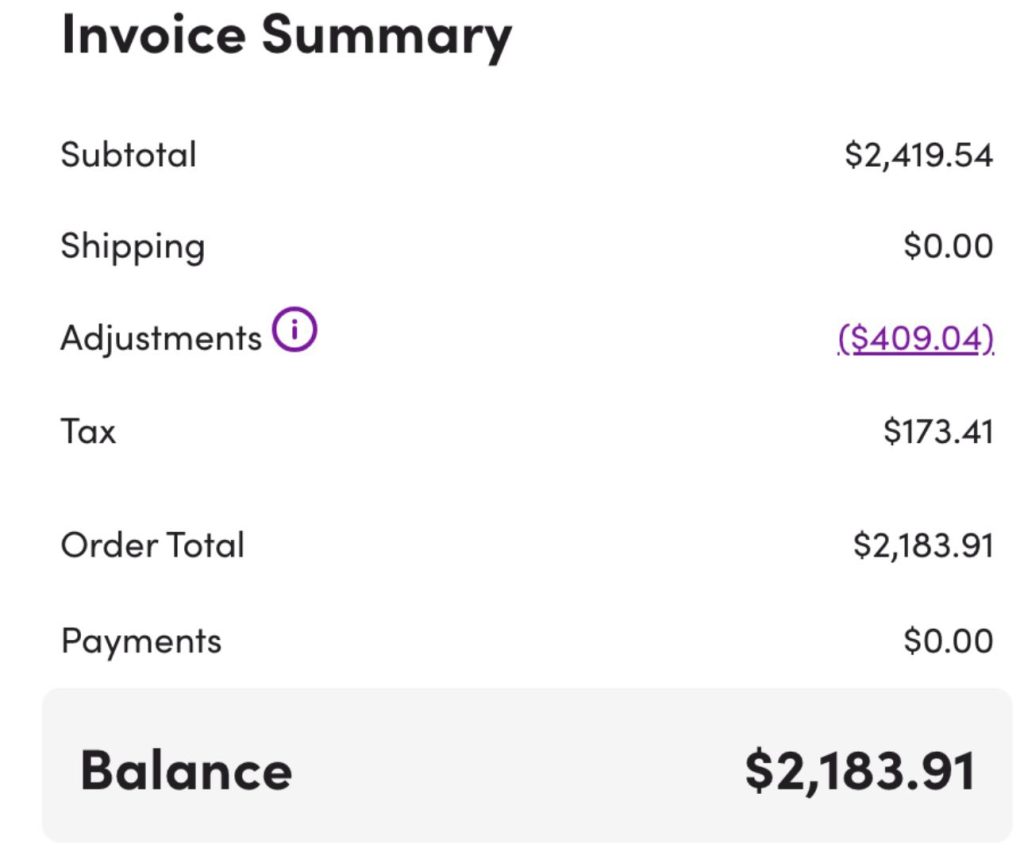Click the Tax label

click(x=88, y=431)
